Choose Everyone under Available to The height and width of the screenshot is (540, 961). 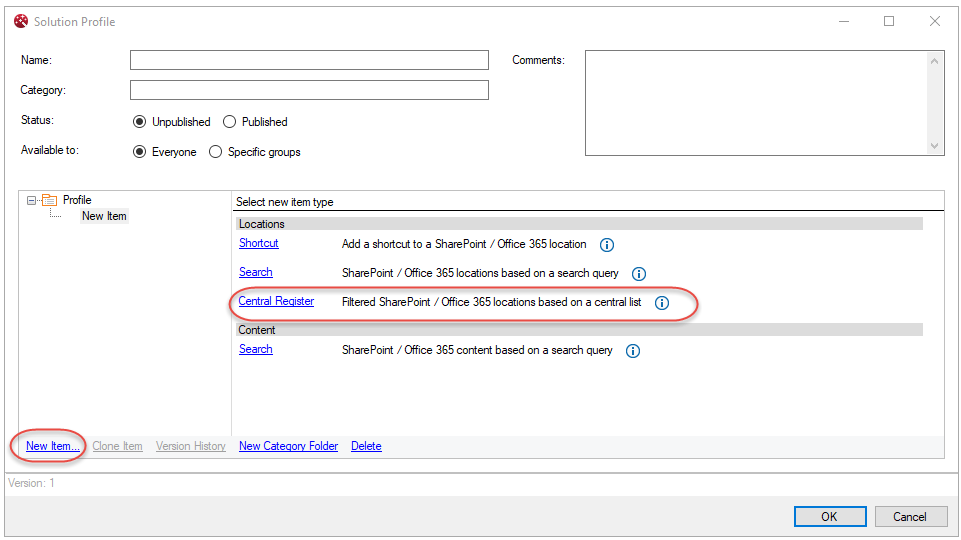coord(140,152)
